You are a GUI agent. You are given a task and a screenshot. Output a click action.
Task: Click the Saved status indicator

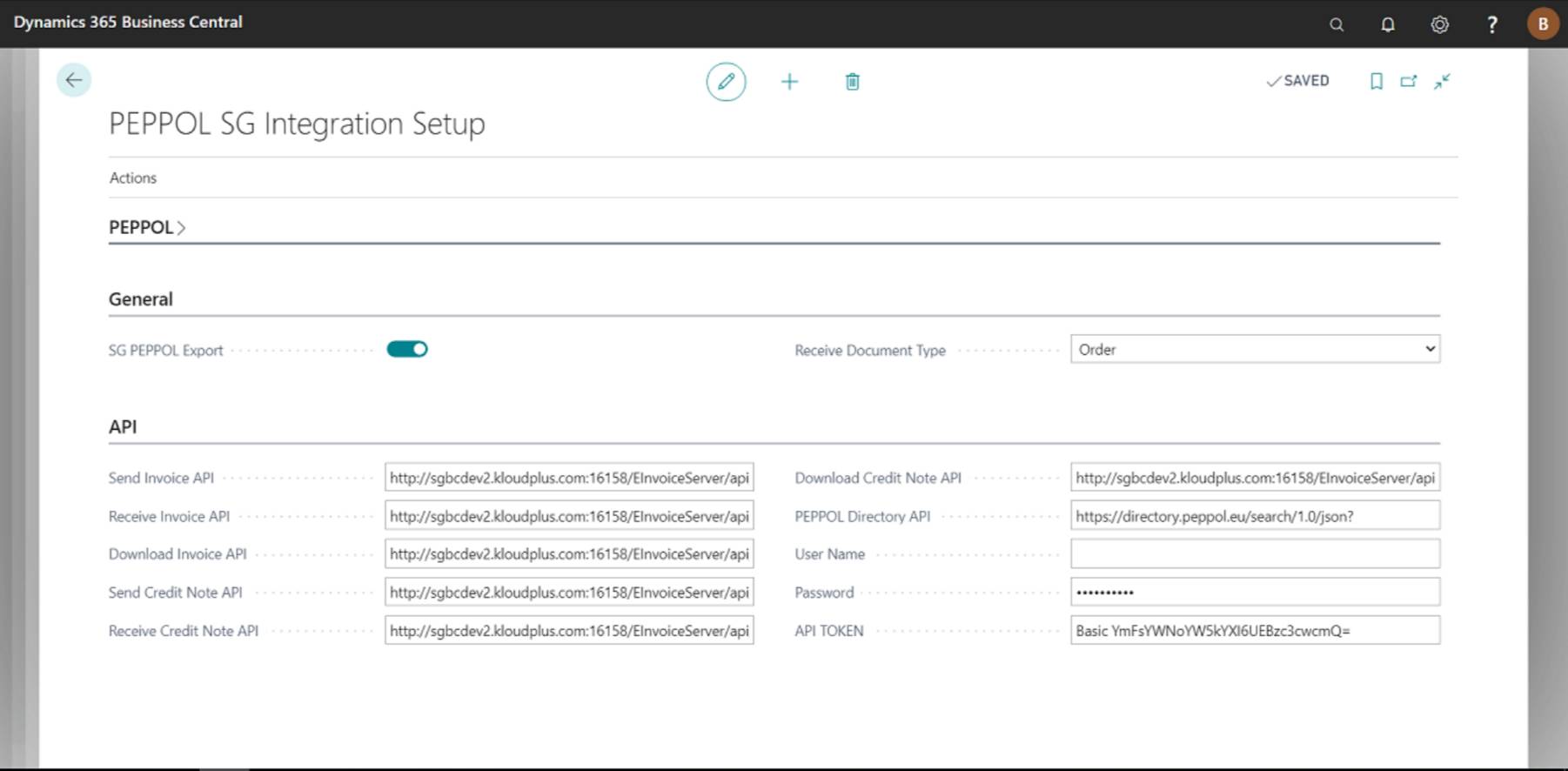1297,81
